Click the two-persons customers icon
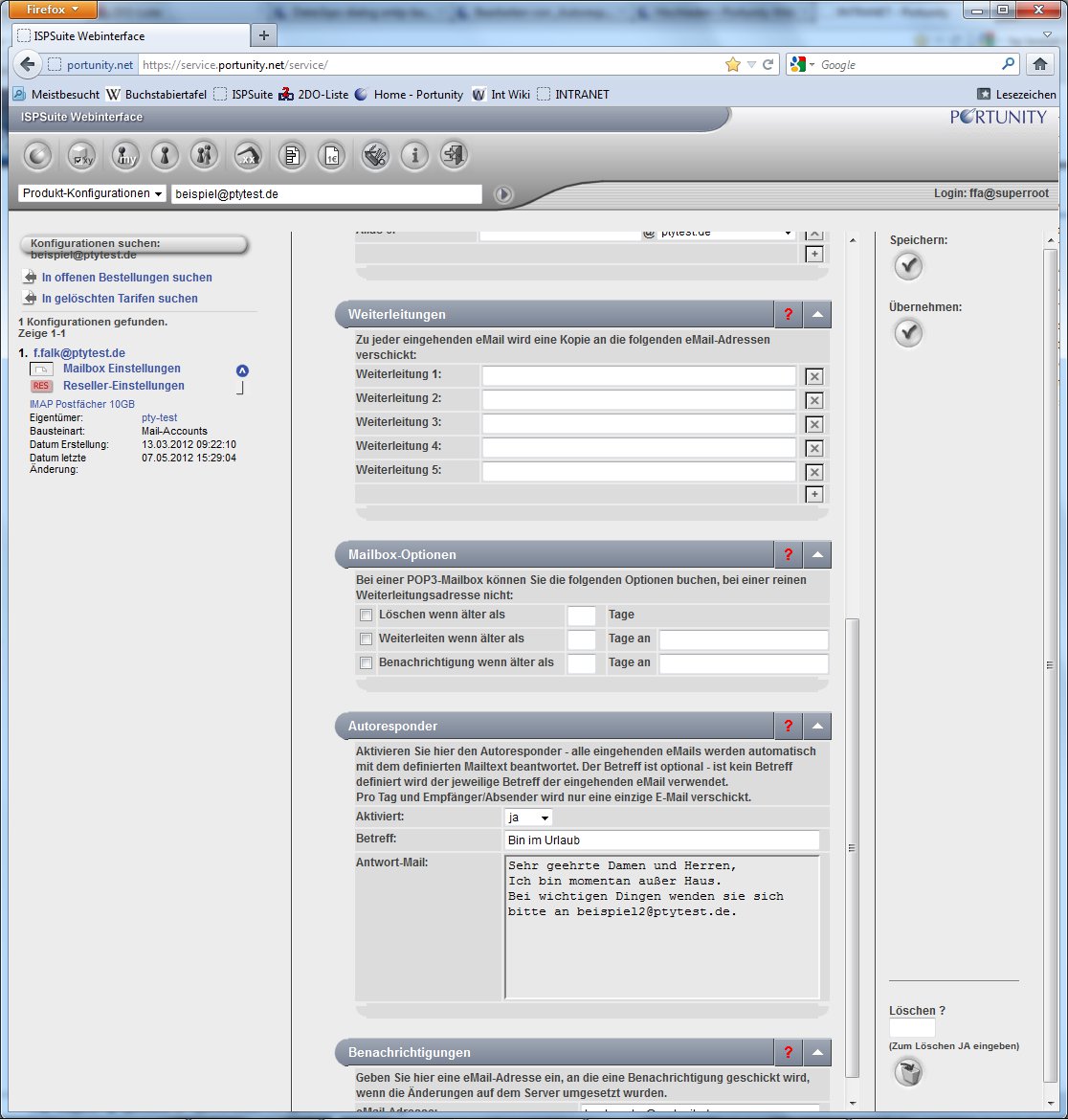 point(204,156)
